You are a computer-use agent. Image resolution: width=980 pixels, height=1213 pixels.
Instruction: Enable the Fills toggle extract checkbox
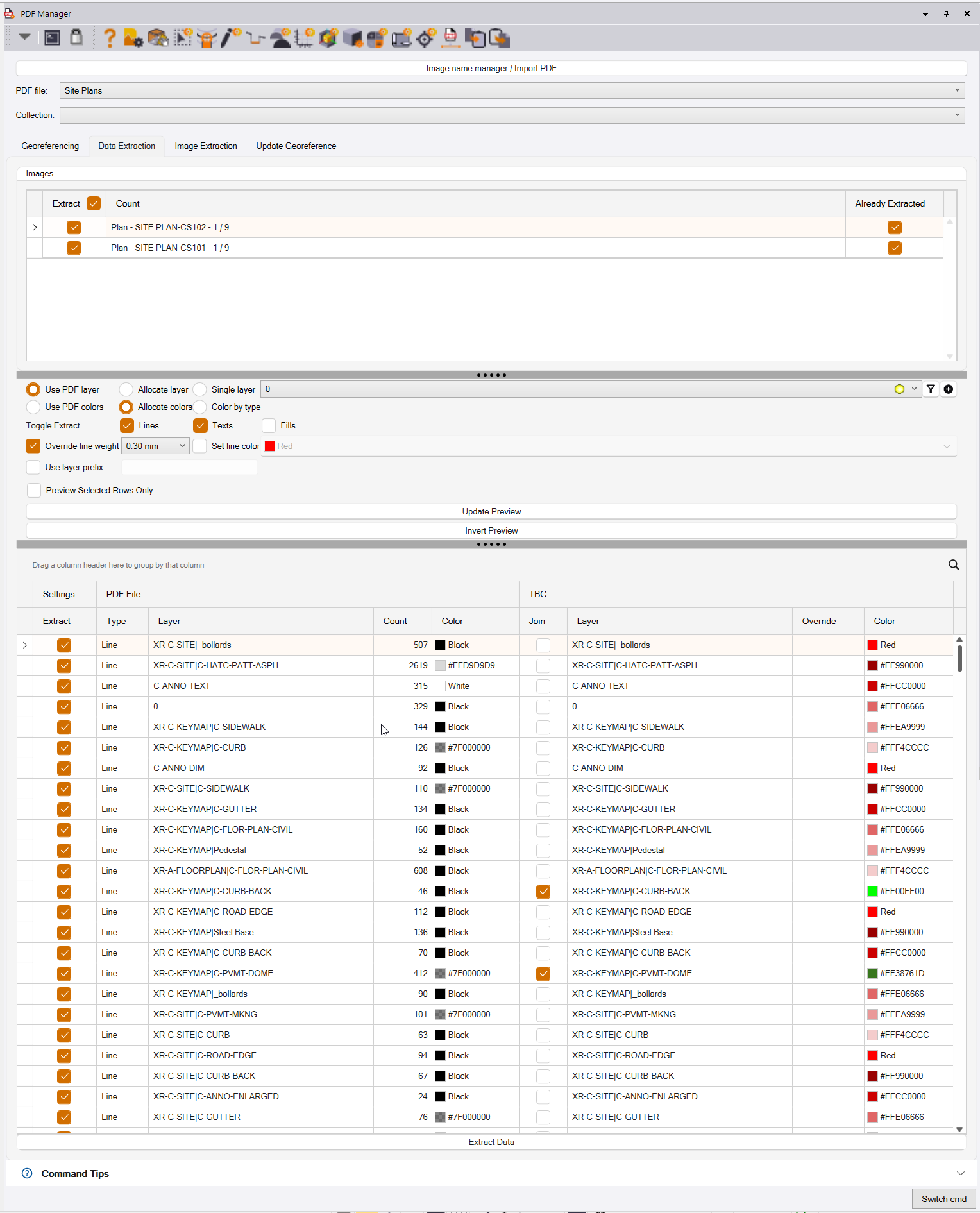click(269, 426)
